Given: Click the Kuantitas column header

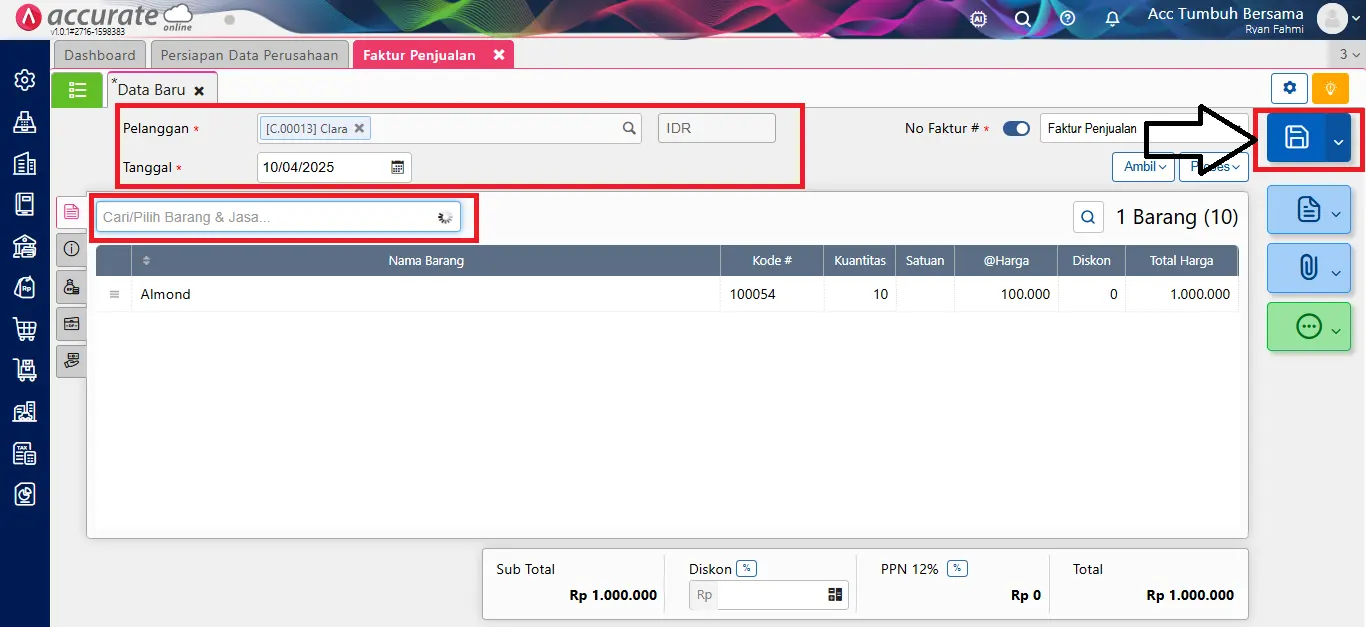Looking at the screenshot, I should [x=859, y=261].
